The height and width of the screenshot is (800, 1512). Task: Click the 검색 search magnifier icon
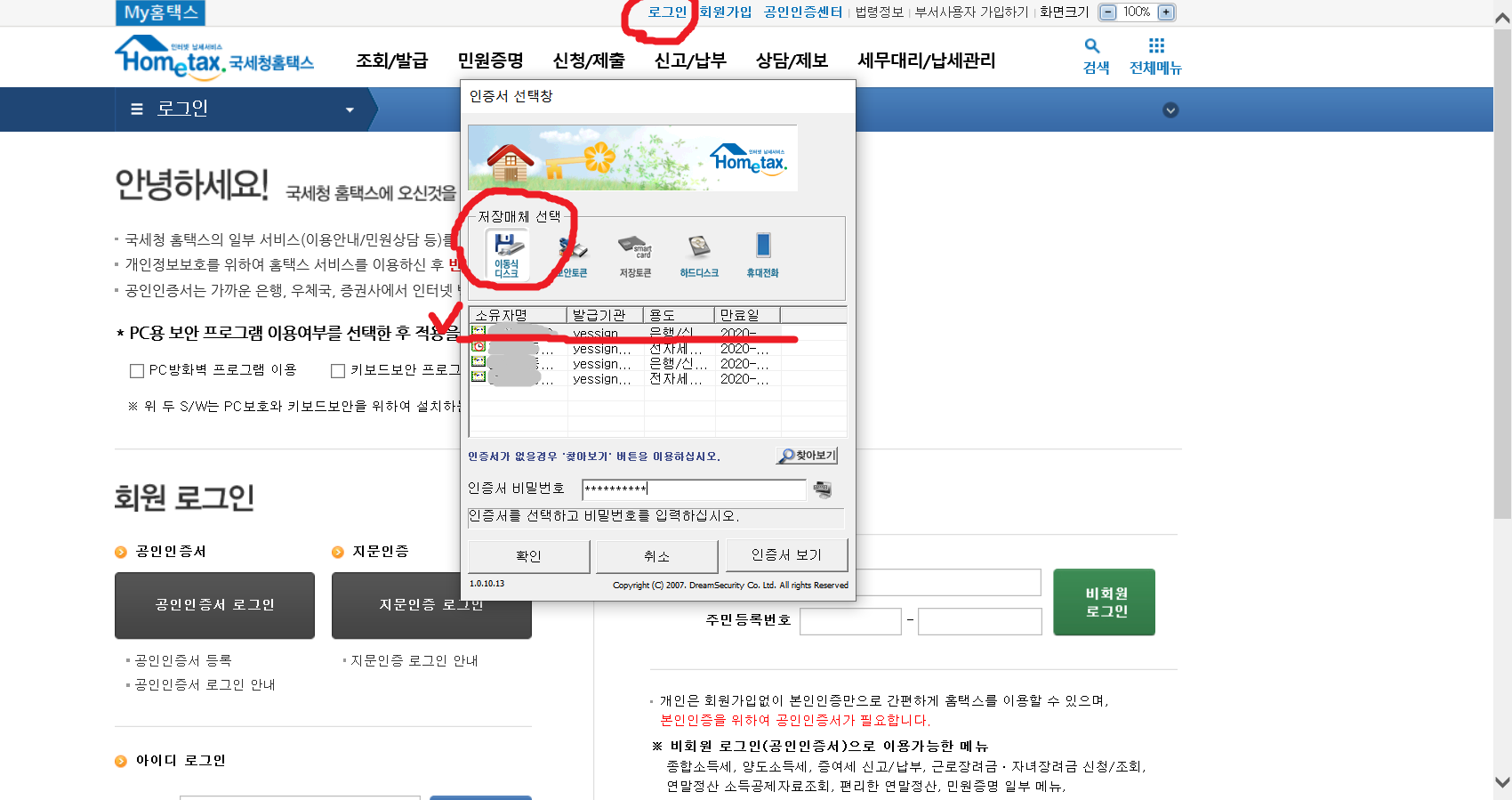coord(1096,56)
